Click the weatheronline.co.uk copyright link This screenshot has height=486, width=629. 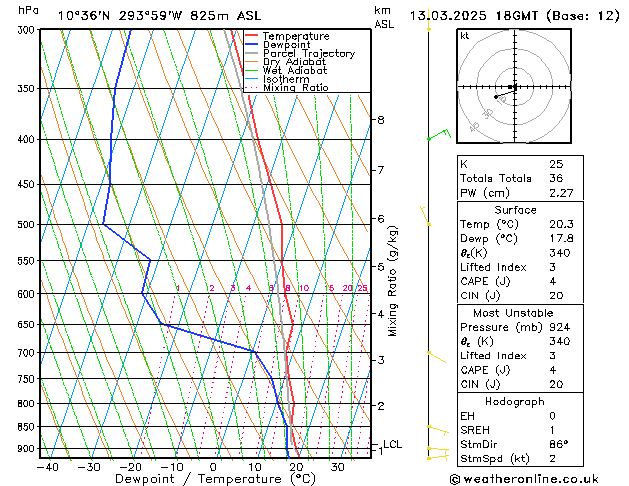coord(524,479)
